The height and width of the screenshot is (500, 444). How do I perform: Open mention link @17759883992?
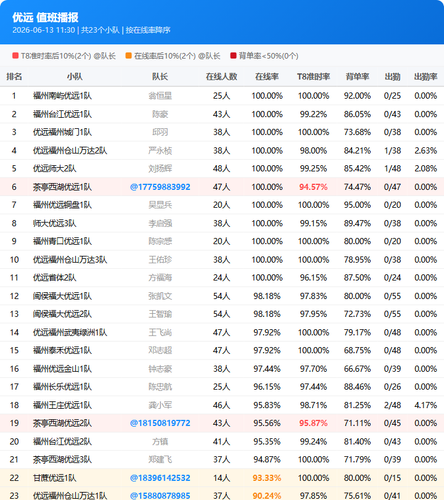[160, 187]
